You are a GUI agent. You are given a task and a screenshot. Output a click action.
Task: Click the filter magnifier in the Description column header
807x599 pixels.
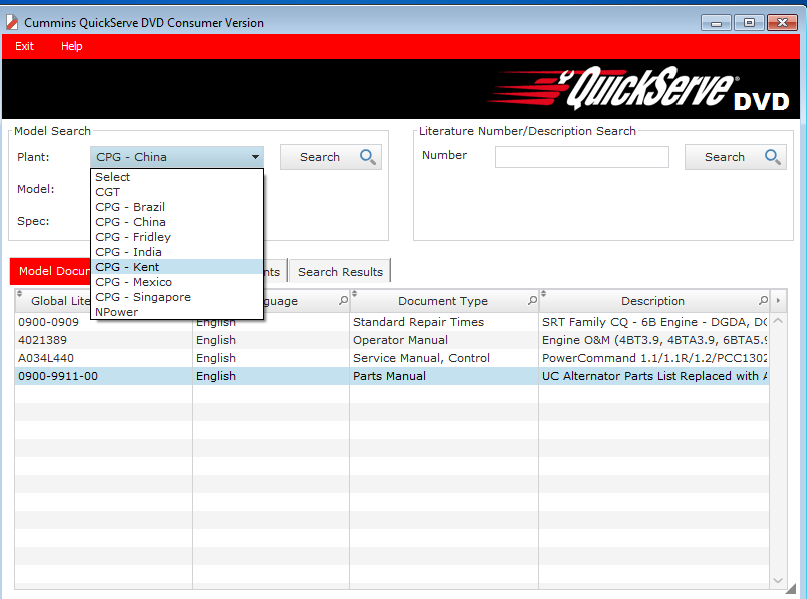click(763, 301)
